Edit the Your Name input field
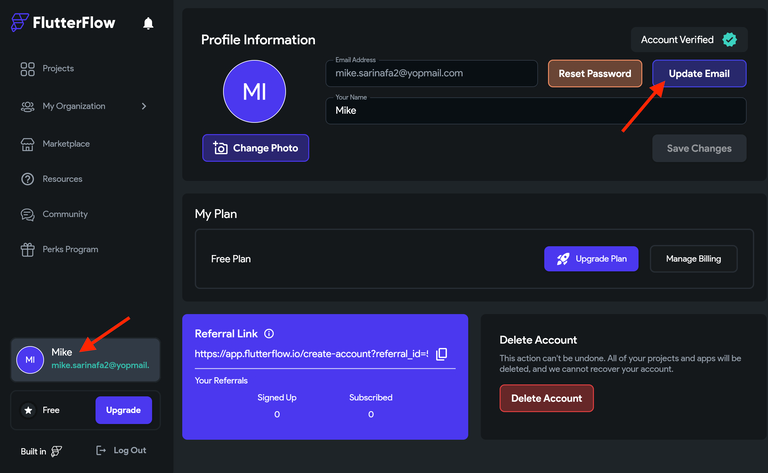Image resolution: width=768 pixels, height=473 pixels. (536, 111)
